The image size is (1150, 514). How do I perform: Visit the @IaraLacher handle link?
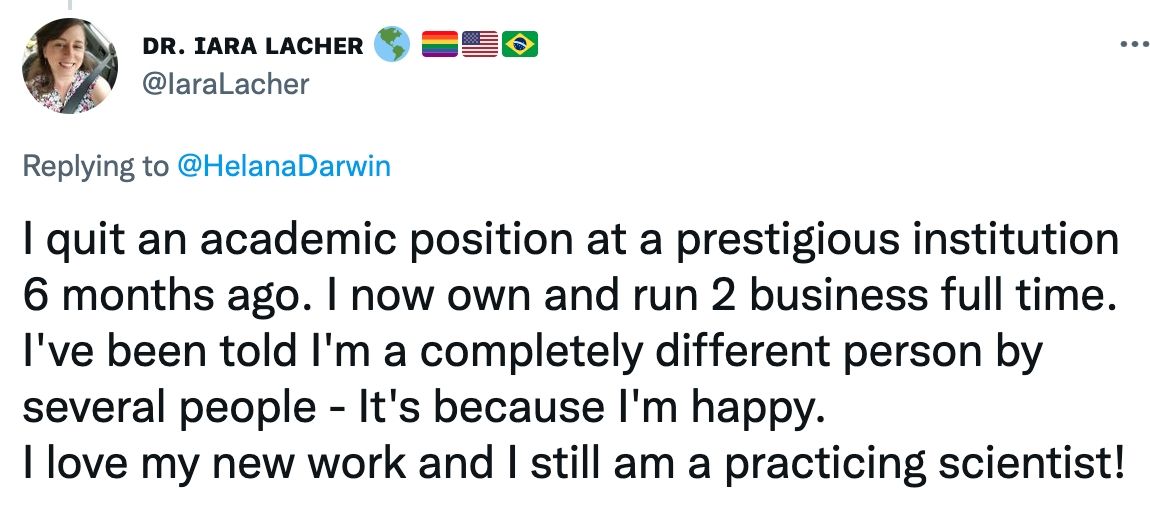226,83
